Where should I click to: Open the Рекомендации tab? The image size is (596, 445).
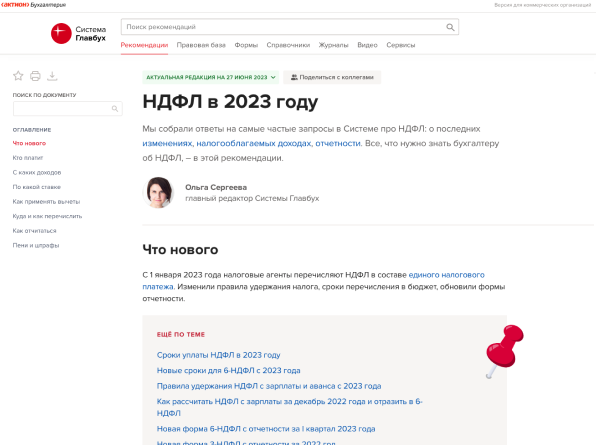click(144, 45)
